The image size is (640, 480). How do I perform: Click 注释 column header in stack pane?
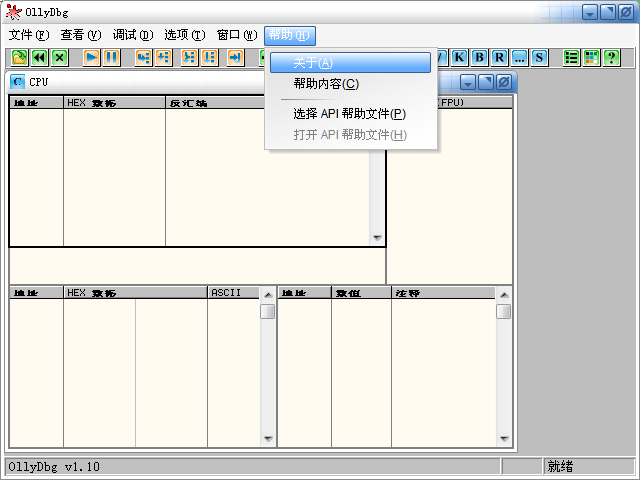[443, 293]
